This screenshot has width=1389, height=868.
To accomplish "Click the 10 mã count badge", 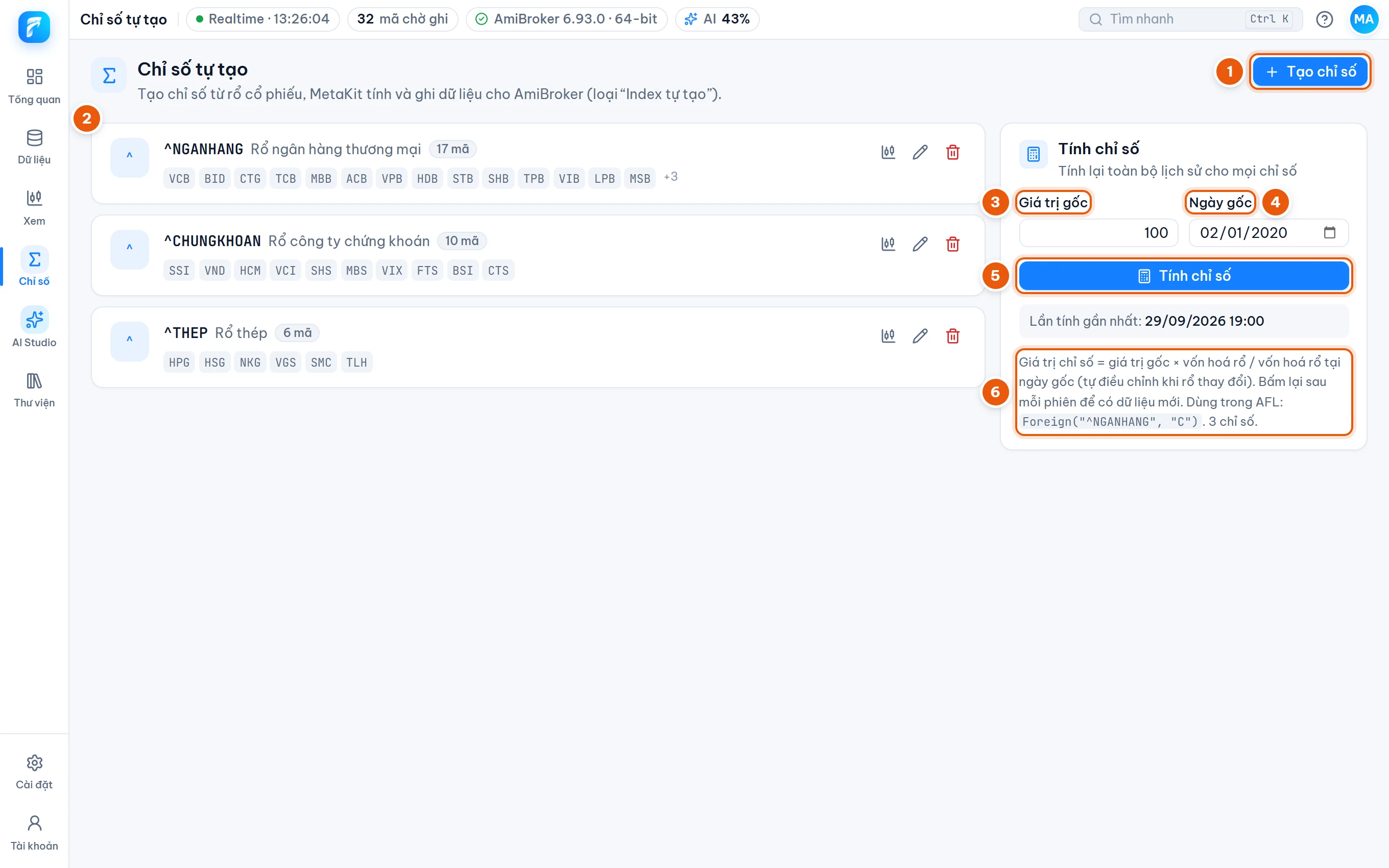I will (462, 241).
